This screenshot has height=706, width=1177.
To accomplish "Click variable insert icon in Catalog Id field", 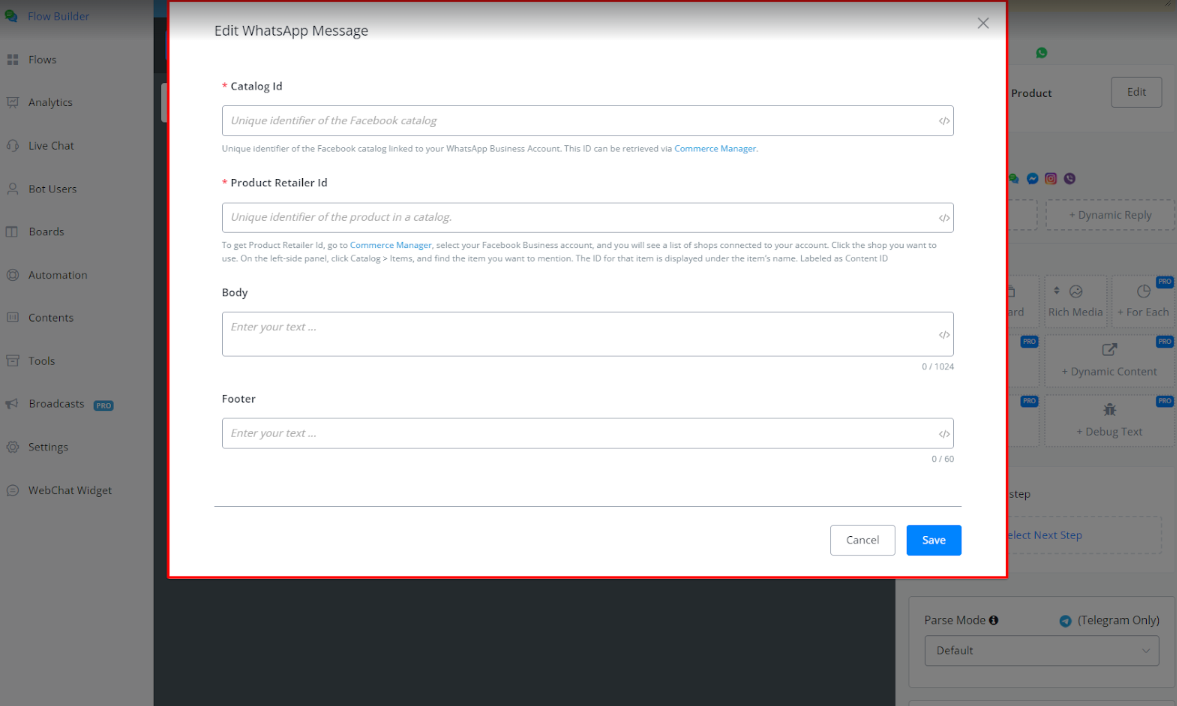I will coord(943,121).
